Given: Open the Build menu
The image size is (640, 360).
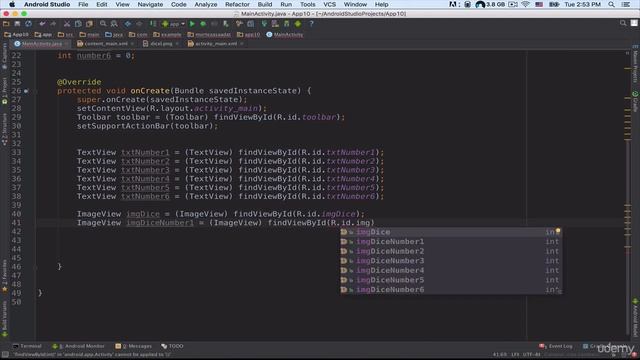Looking at the screenshot, I should coord(264,4).
